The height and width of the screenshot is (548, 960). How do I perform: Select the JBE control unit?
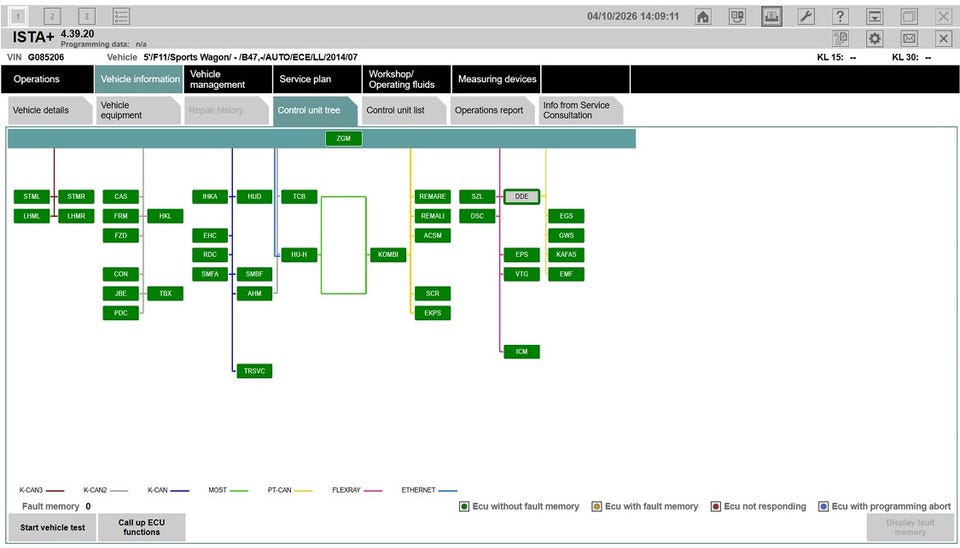(x=121, y=293)
